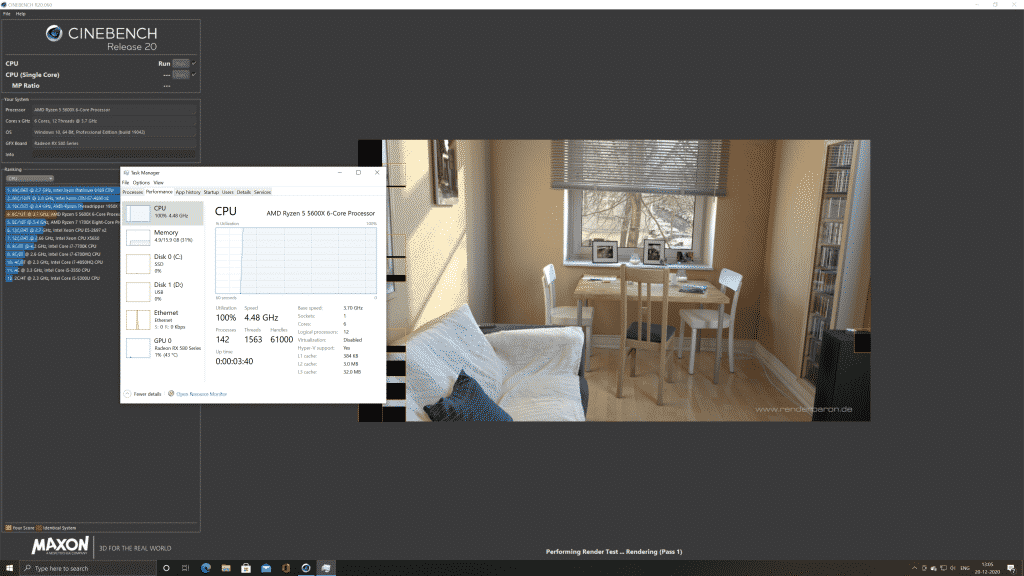Select the AMD Ryzen 7 1700X ranking row

(x=62, y=222)
